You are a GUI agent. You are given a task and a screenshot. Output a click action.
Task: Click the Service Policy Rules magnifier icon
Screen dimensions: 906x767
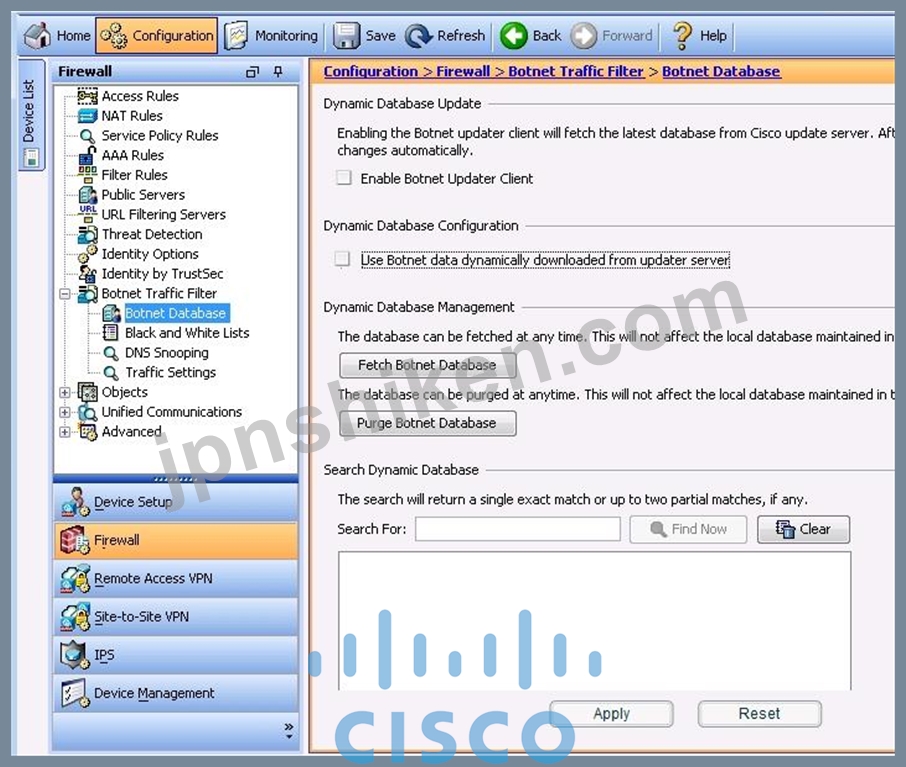(x=88, y=136)
